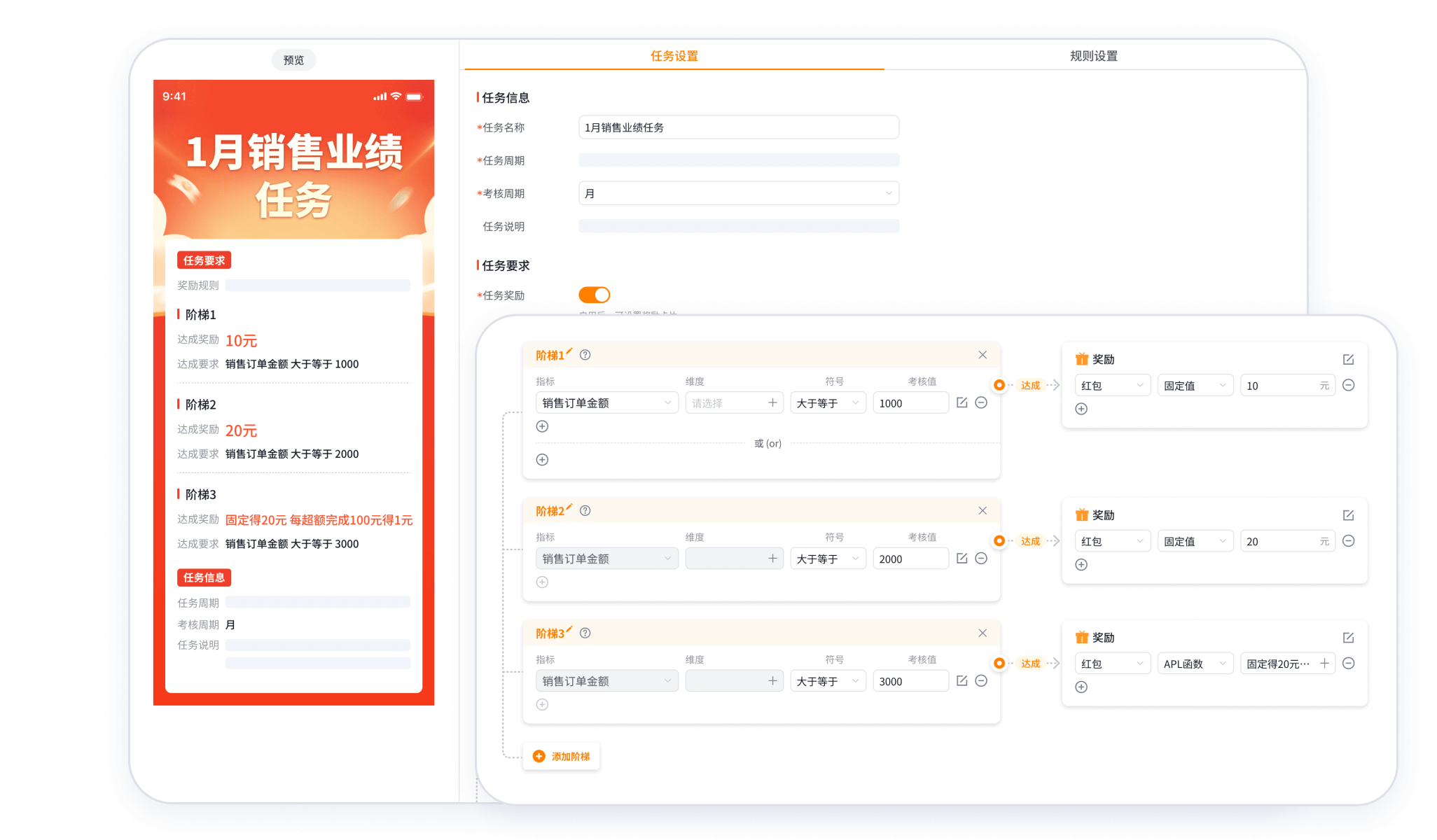Click 添加阶梯 button
This screenshot has width=1437, height=840.
pyautogui.click(x=562, y=756)
